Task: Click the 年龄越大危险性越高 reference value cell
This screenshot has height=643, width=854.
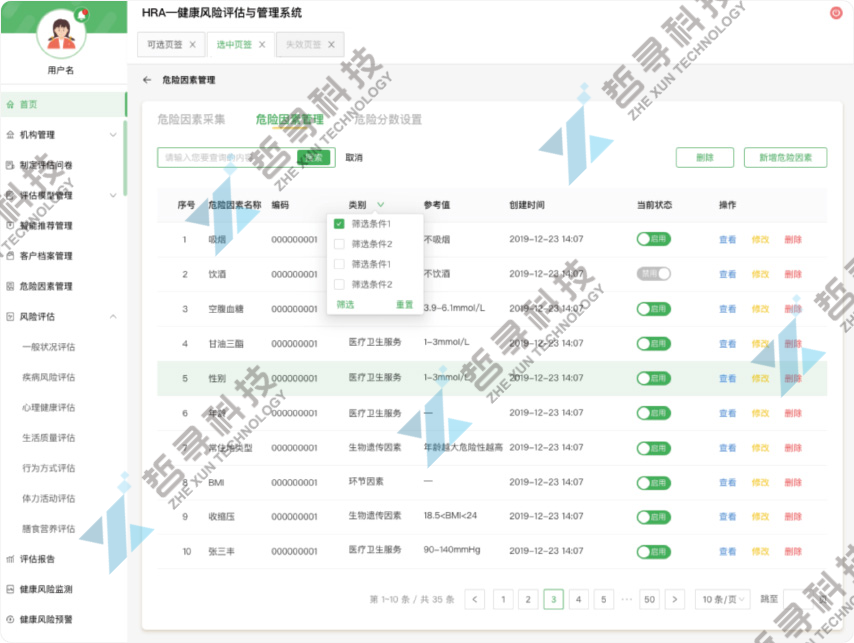Action: click(463, 448)
